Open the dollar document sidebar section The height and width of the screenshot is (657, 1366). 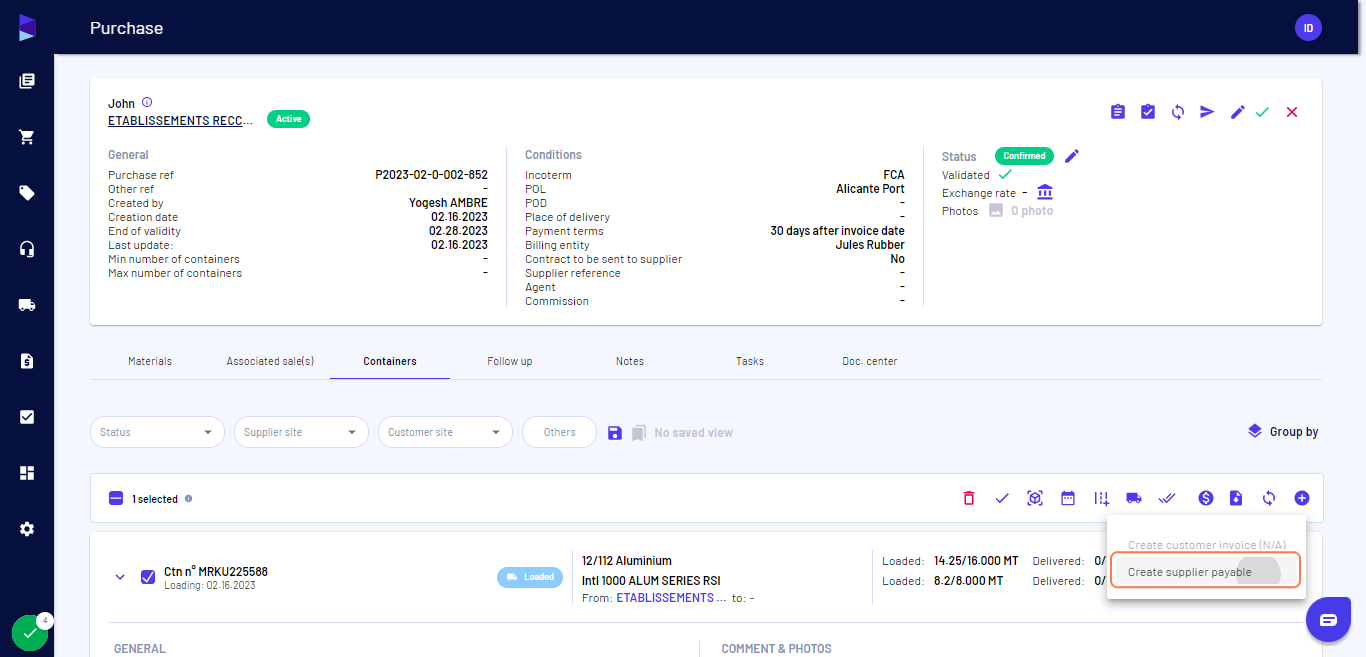click(x=27, y=361)
